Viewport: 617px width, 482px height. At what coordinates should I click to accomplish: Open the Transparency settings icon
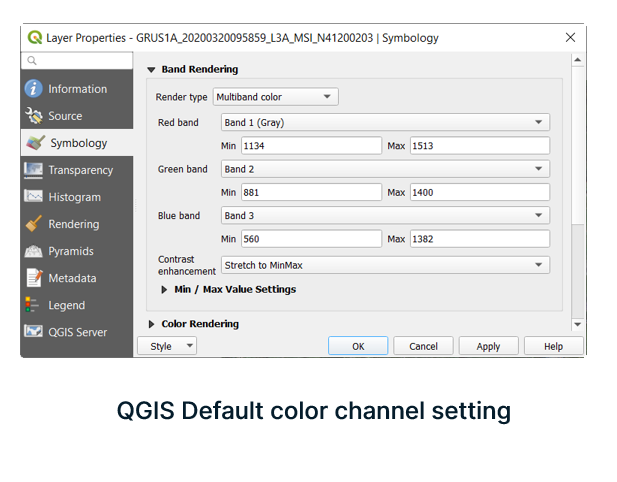[34, 170]
